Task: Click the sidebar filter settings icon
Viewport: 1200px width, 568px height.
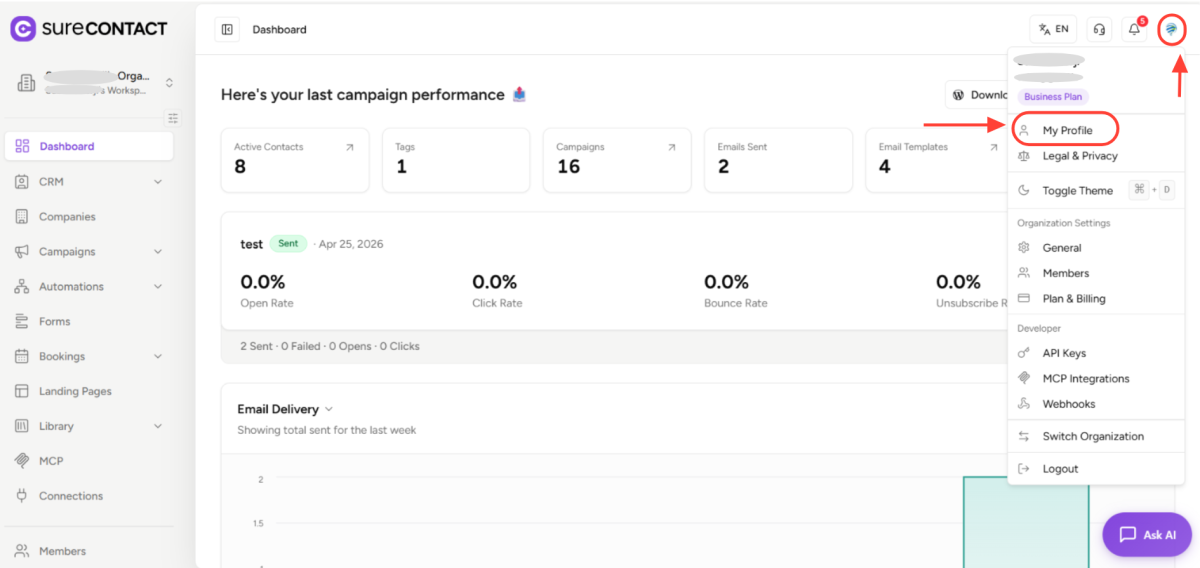Action: [x=173, y=118]
